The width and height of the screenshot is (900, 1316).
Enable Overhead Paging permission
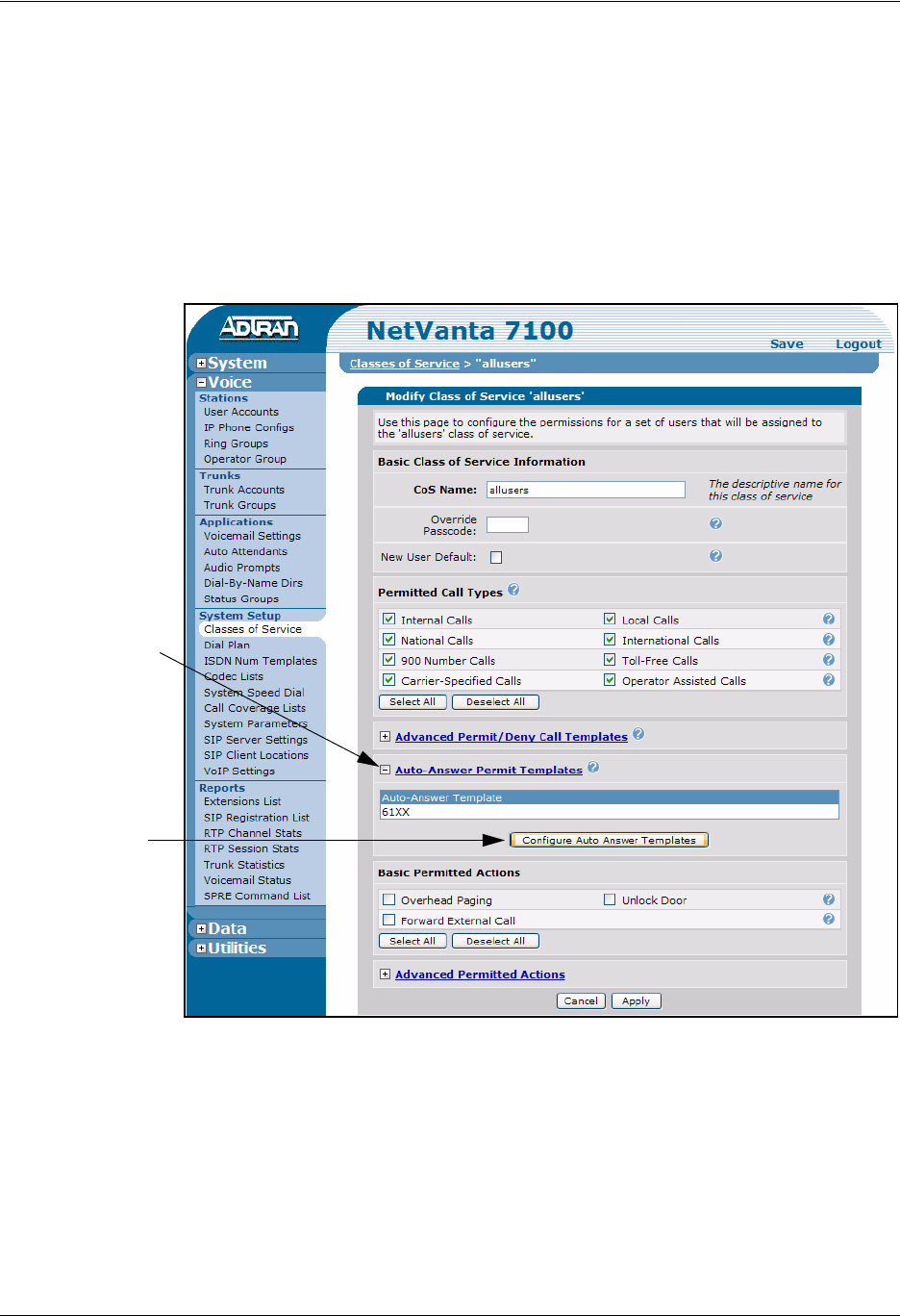pos(389,899)
